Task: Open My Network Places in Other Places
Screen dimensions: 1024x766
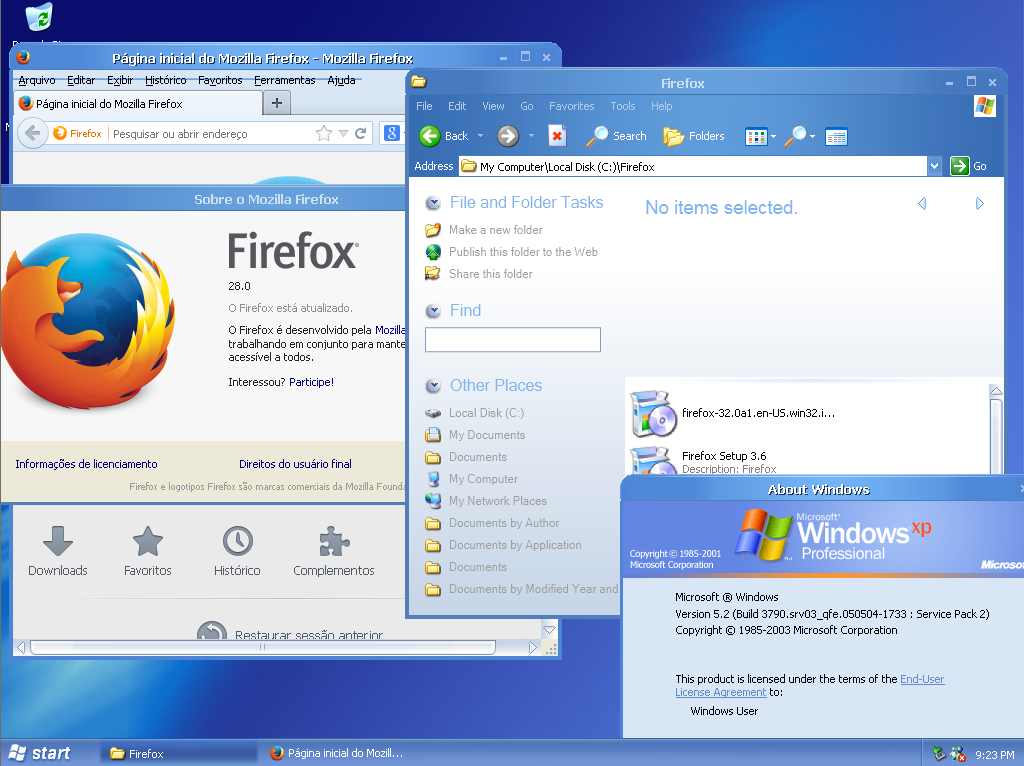Action: pyautogui.click(x=487, y=501)
